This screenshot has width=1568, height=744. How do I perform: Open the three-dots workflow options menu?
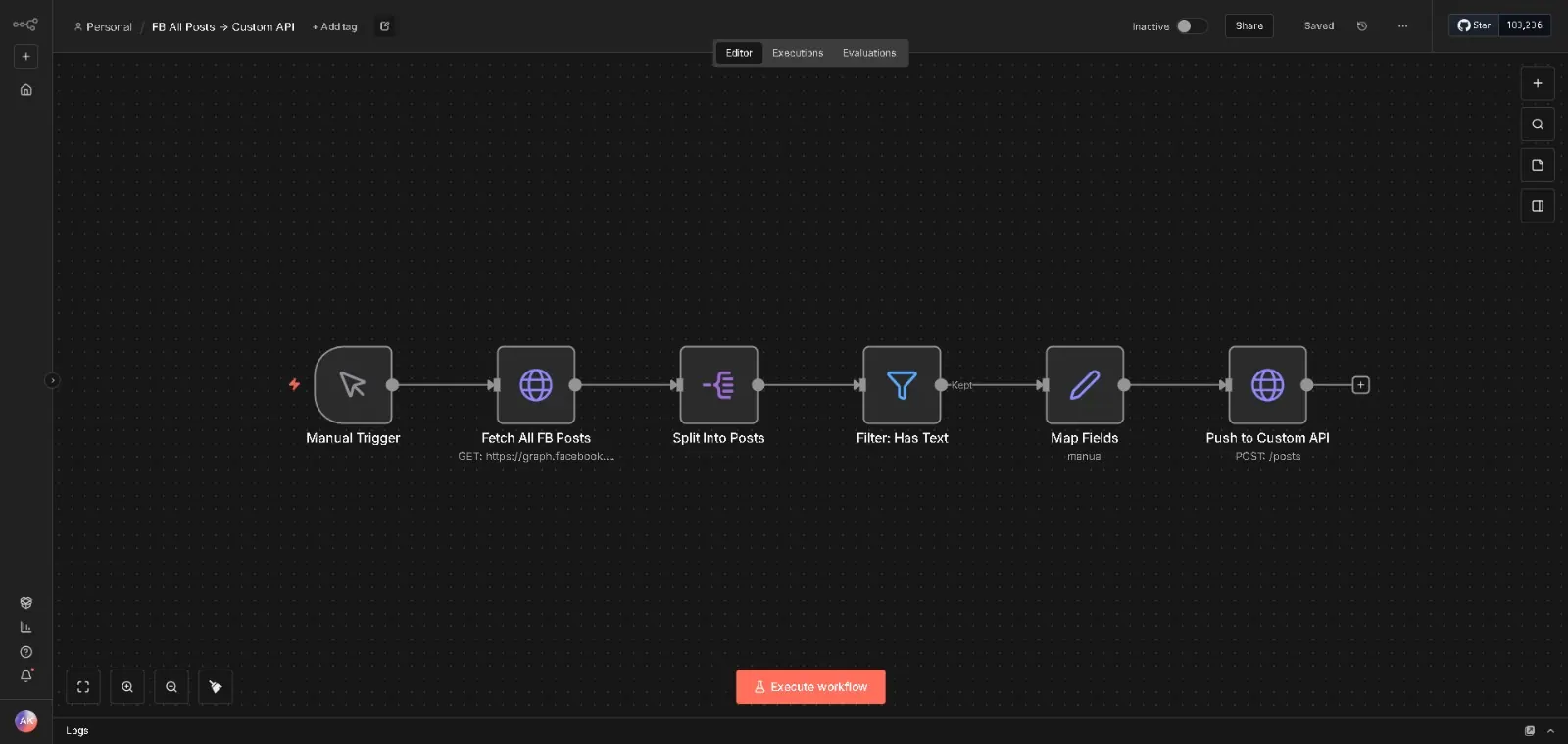[1403, 26]
